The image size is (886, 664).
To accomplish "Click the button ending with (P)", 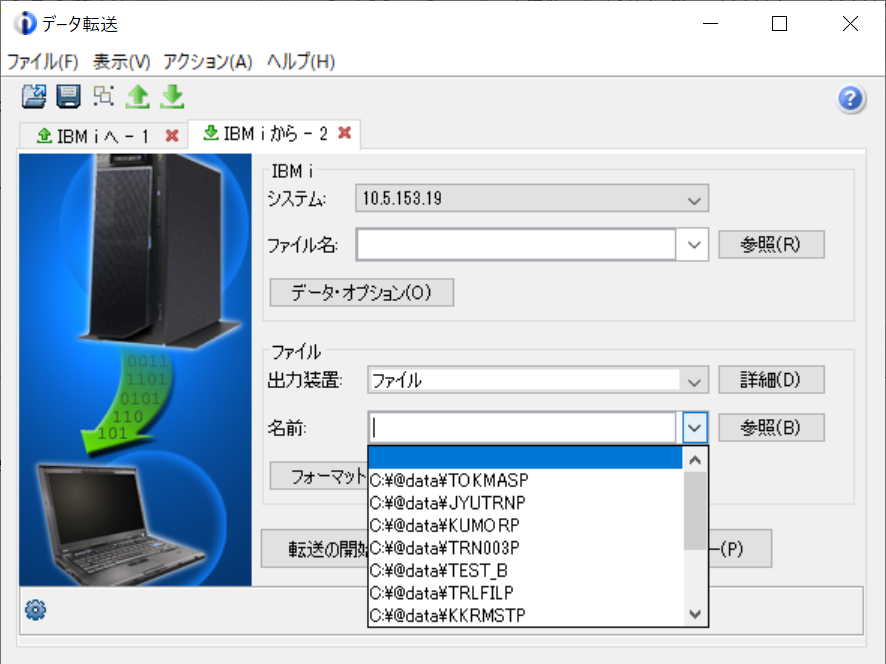I will (740, 549).
